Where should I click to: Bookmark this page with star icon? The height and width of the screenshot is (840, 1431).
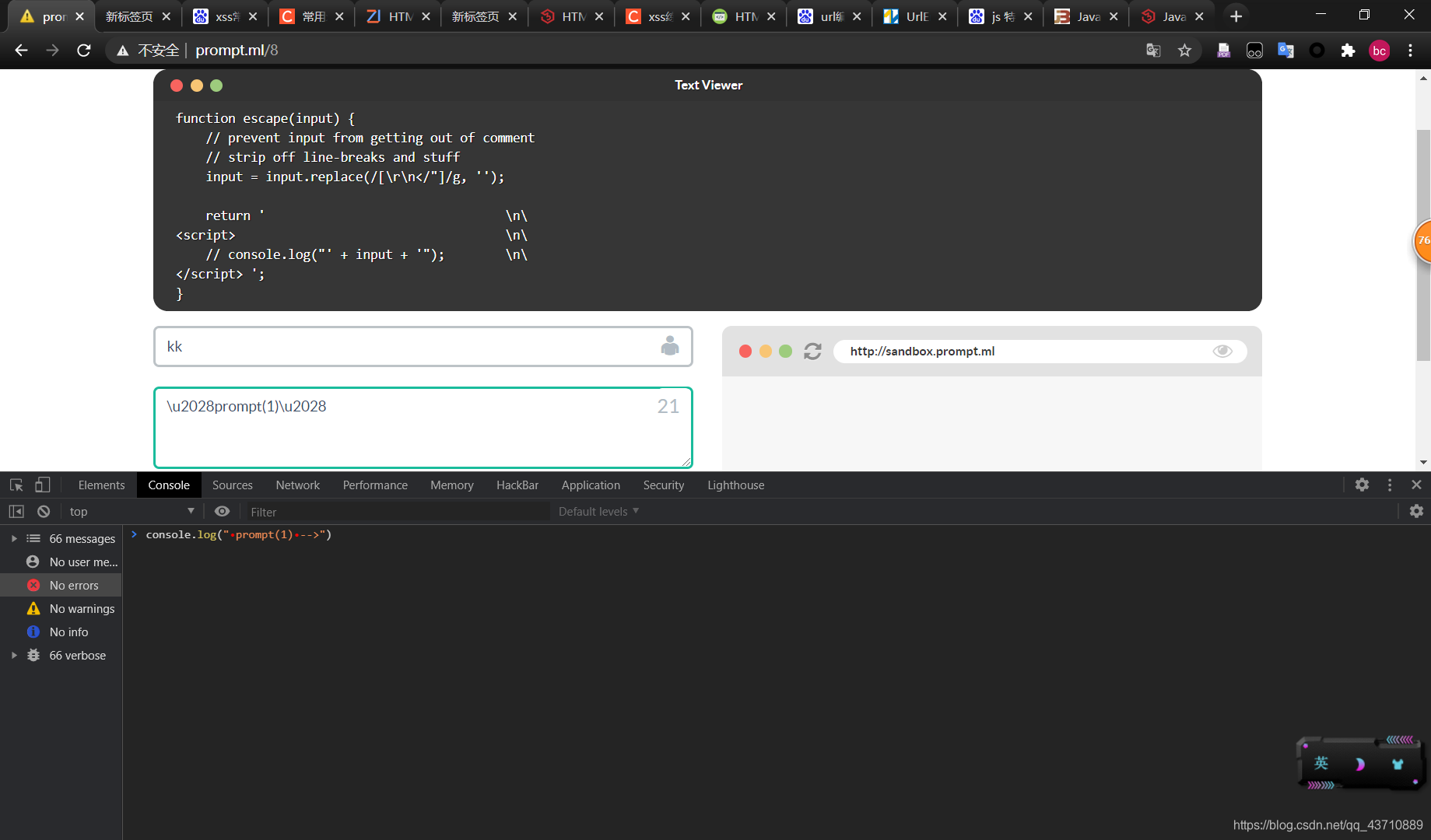[1184, 51]
